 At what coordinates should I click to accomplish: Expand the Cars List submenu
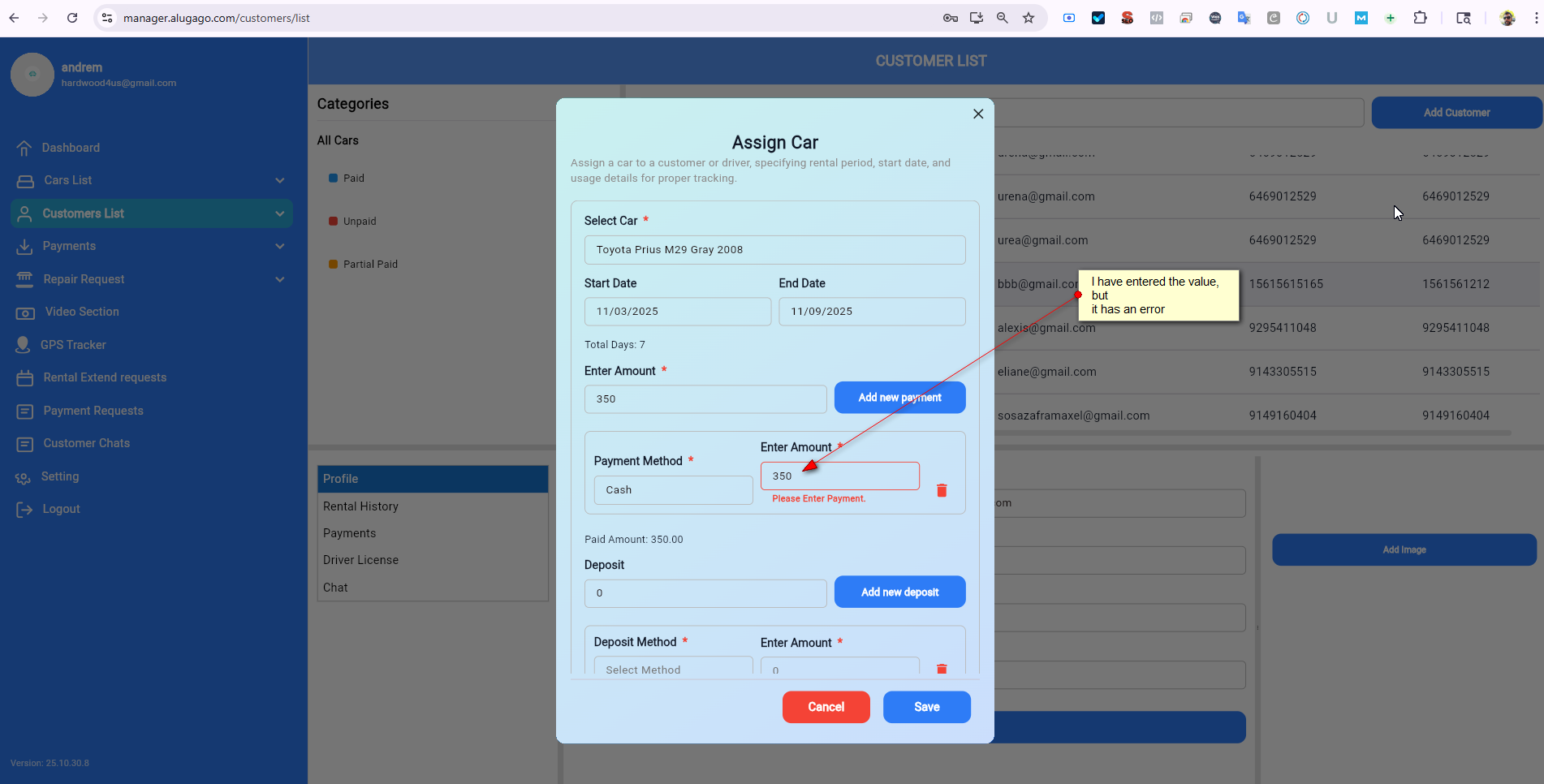[279, 180]
